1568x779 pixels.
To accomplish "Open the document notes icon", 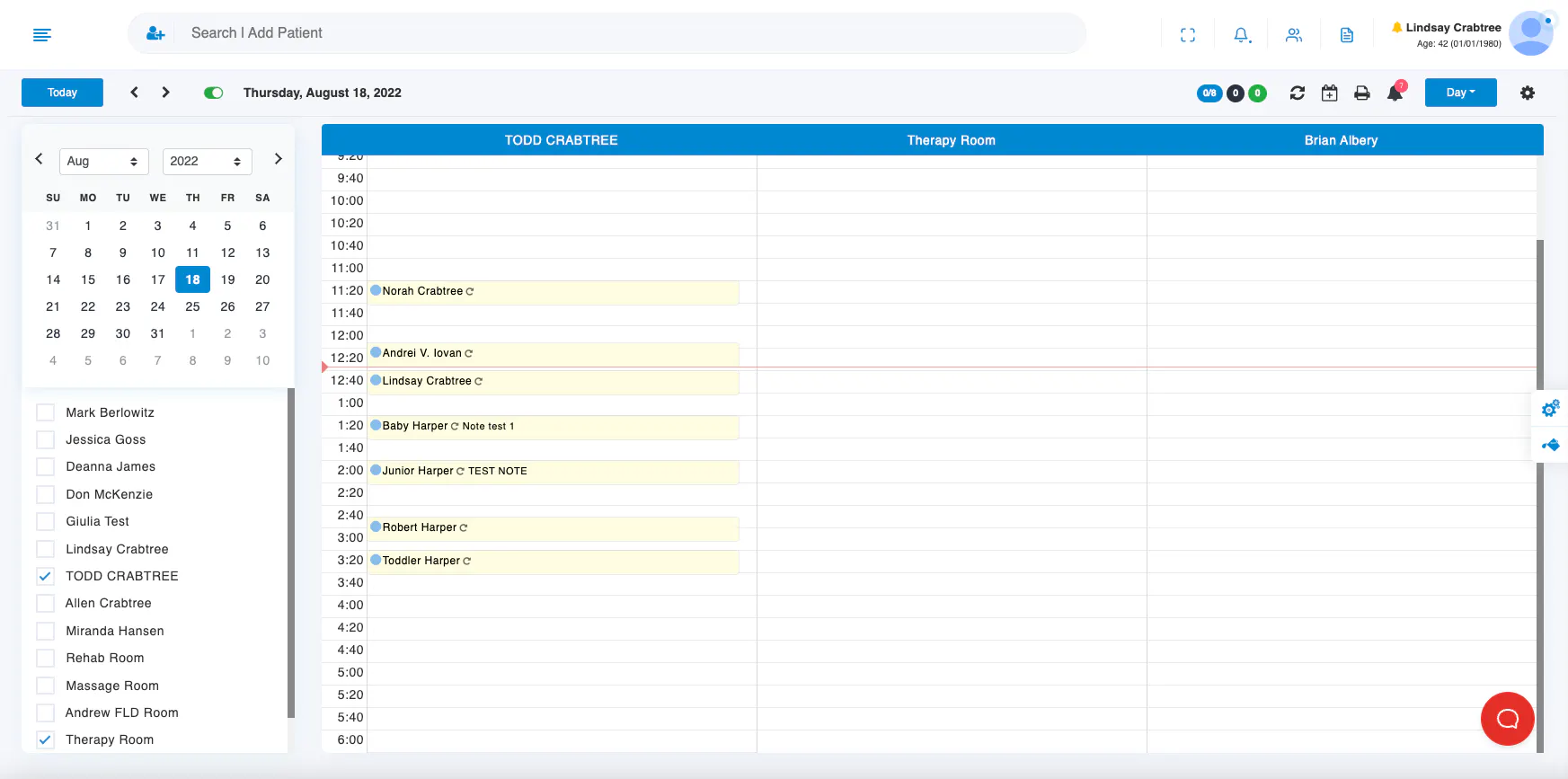I will click(x=1347, y=35).
